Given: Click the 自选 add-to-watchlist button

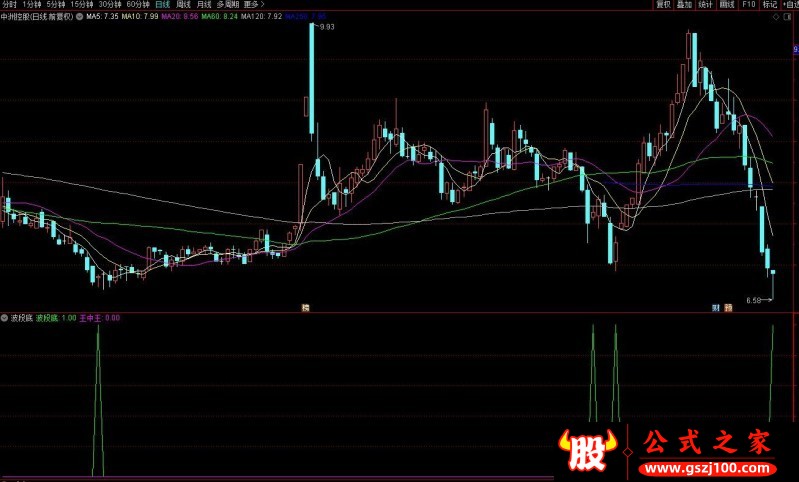Looking at the screenshot, I should coord(790,5).
